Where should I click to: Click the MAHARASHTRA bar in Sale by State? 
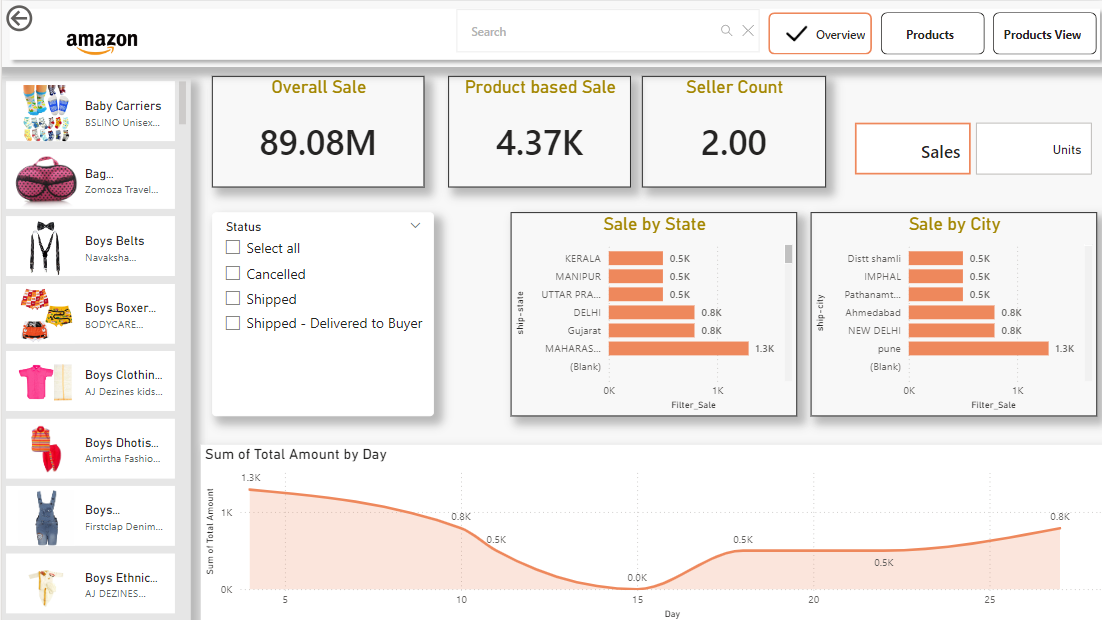pos(680,348)
